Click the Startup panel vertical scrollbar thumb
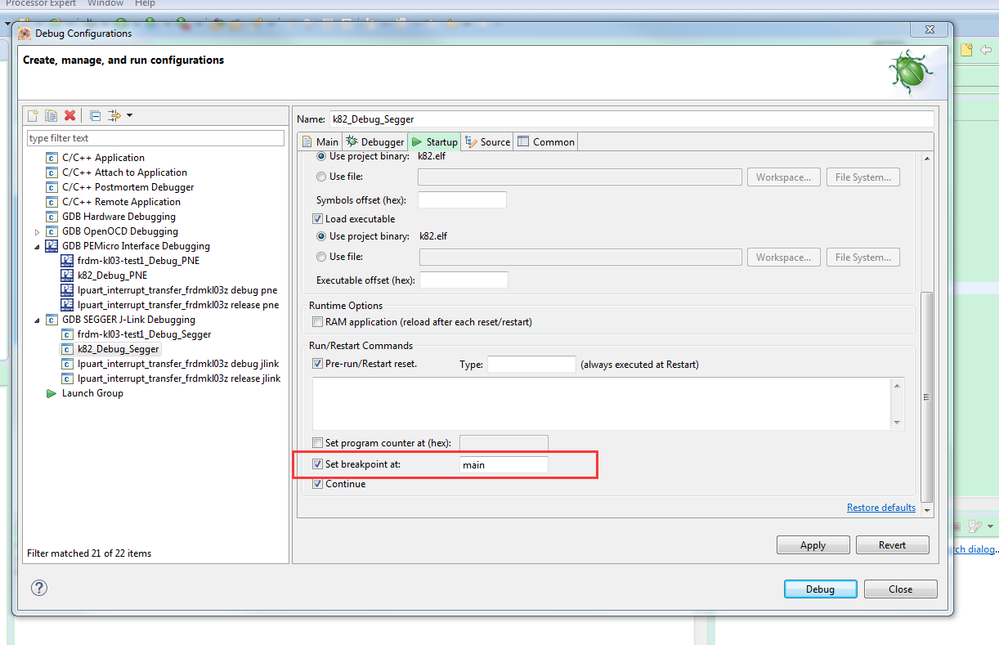999x645 pixels. coord(927,396)
